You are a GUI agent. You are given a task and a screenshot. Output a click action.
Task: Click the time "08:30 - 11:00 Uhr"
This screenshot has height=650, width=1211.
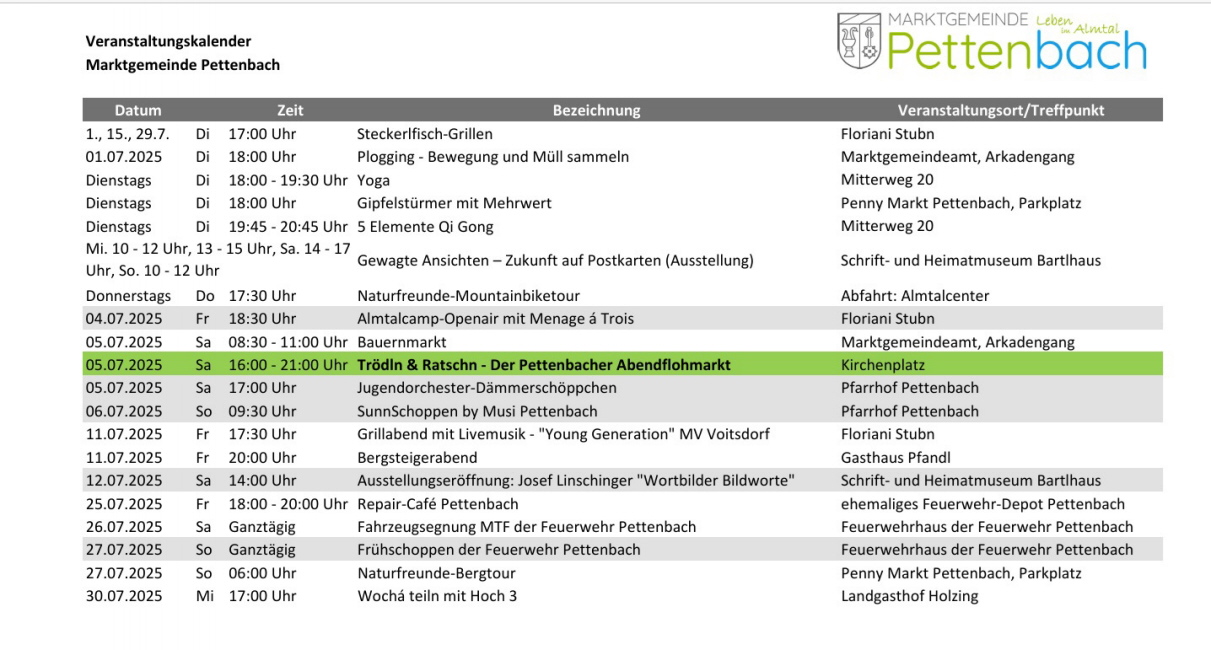288,342
